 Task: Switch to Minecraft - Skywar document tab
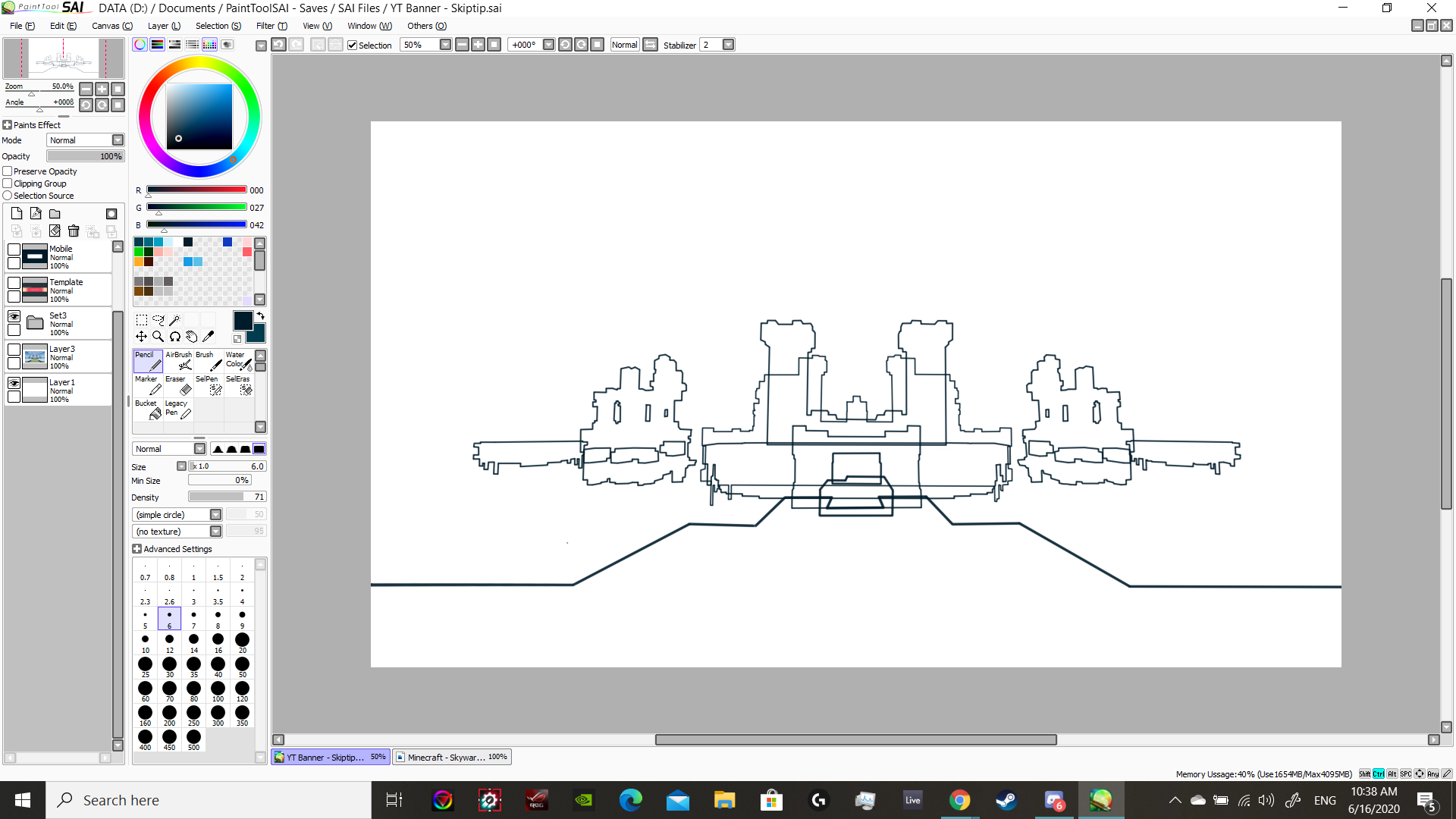coord(452,757)
